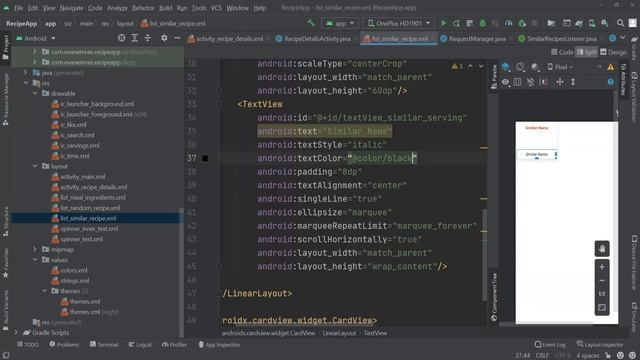Collapse the drawable folder
Image resolution: width=640 pixels, height=360 pixels.
(x=36, y=93)
